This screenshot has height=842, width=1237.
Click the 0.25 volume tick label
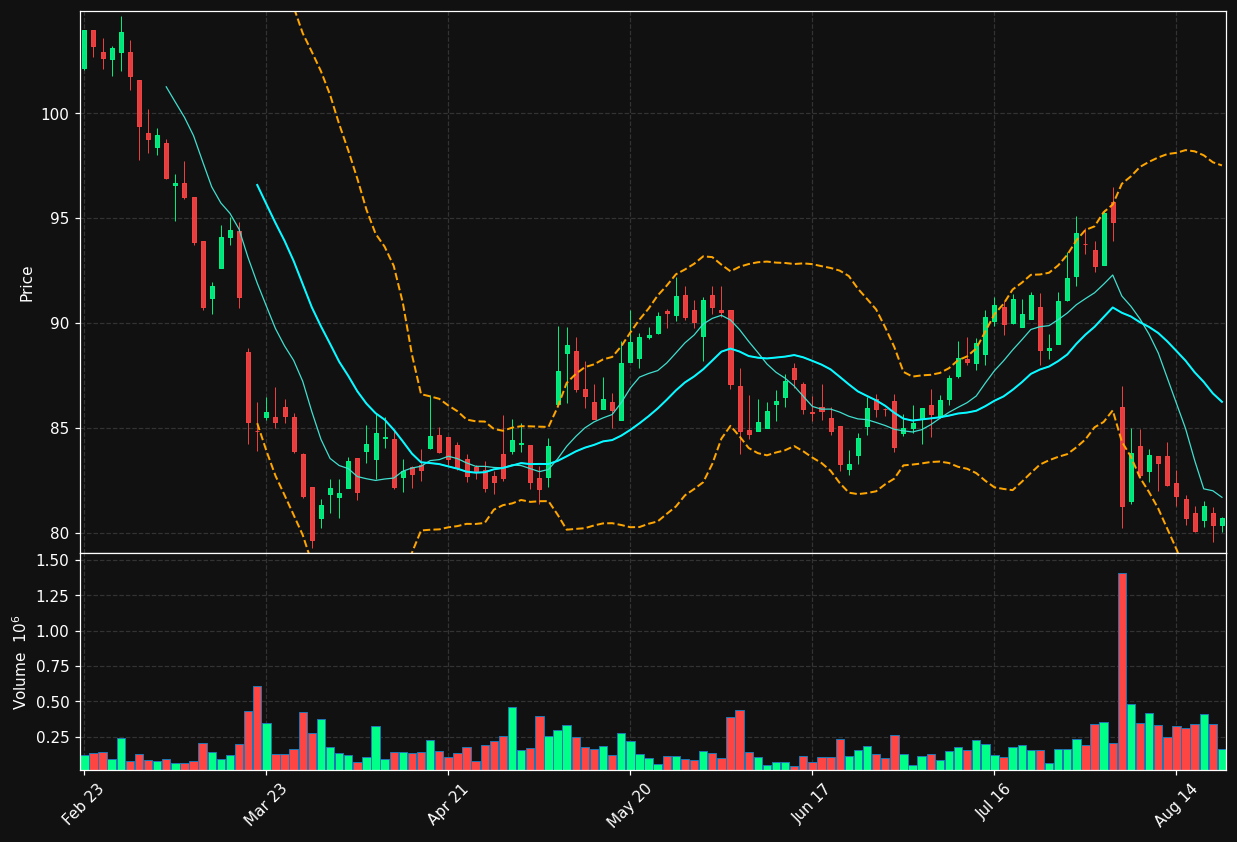pyautogui.click(x=52, y=738)
